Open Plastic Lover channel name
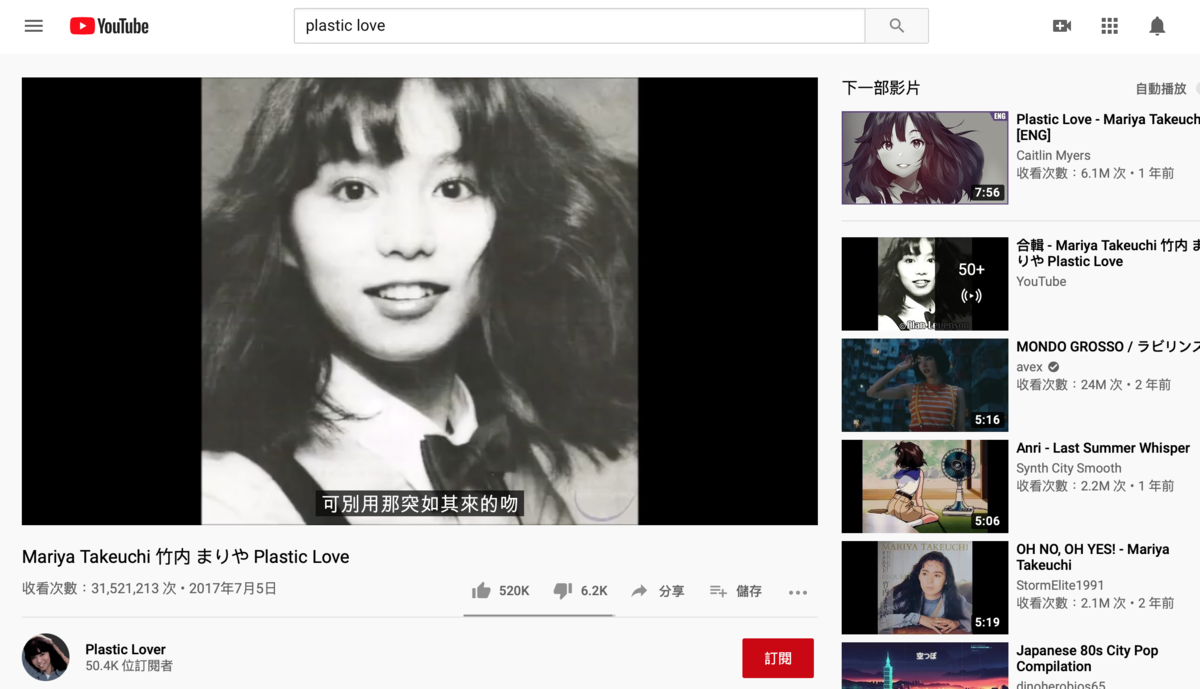The height and width of the screenshot is (689, 1200). click(125, 649)
